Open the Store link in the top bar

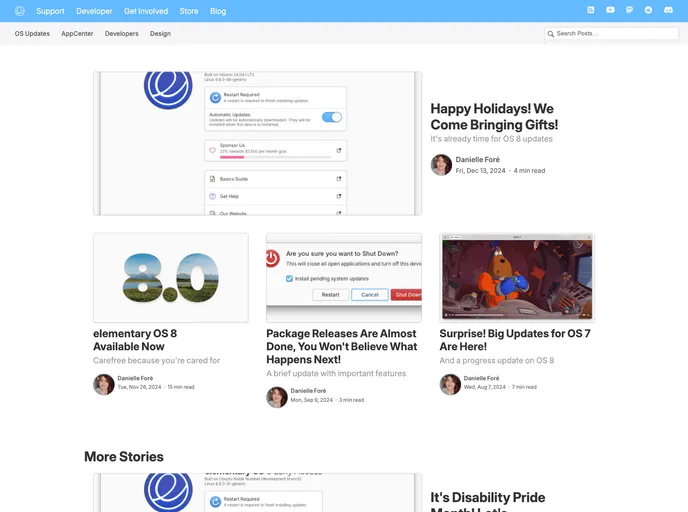(189, 11)
